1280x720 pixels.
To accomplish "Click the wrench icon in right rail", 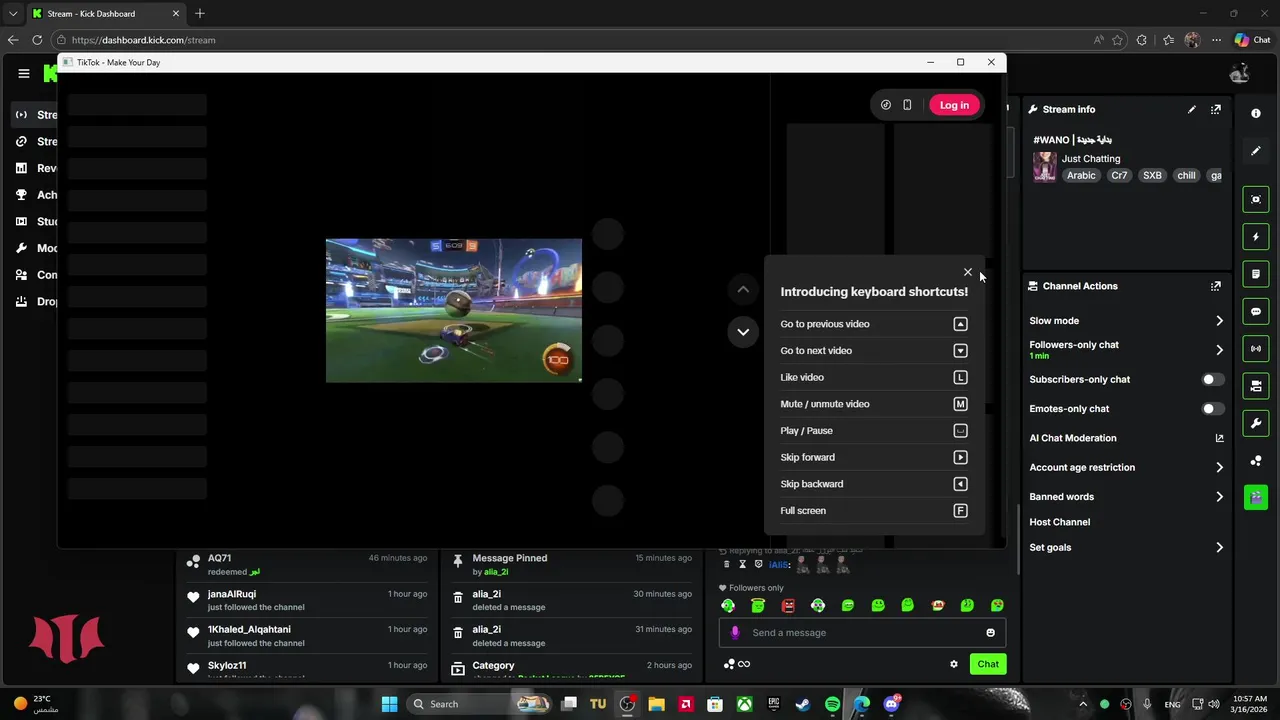I will tap(1256, 423).
